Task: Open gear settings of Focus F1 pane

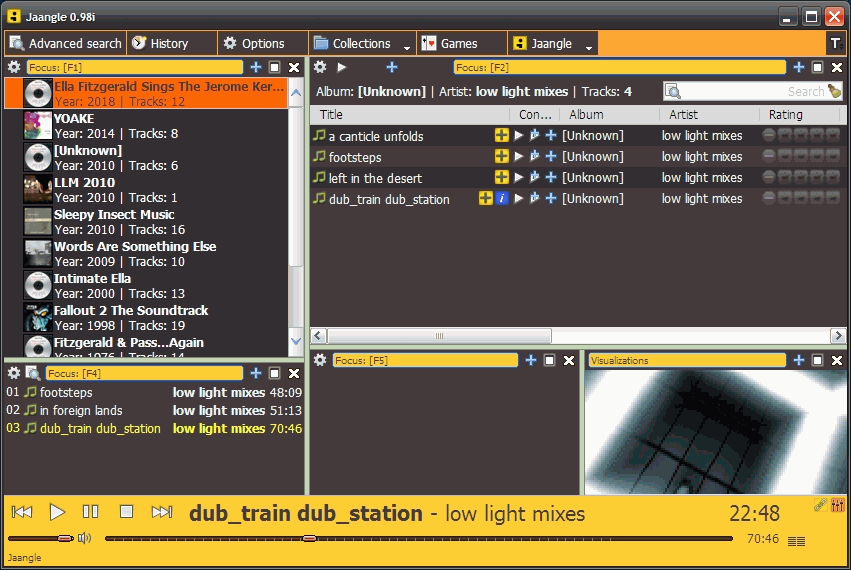Action: pyautogui.click(x=14, y=67)
